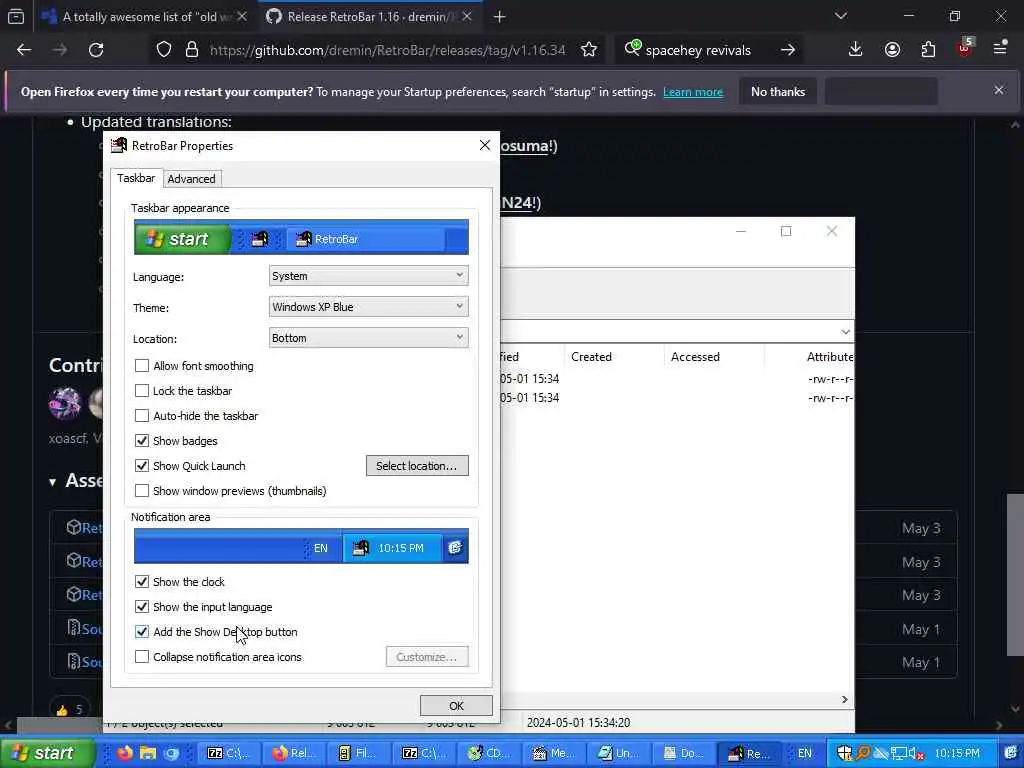Switch to the Advanced tab
This screenshot has width=1024, height=768.
click(191, 179)
